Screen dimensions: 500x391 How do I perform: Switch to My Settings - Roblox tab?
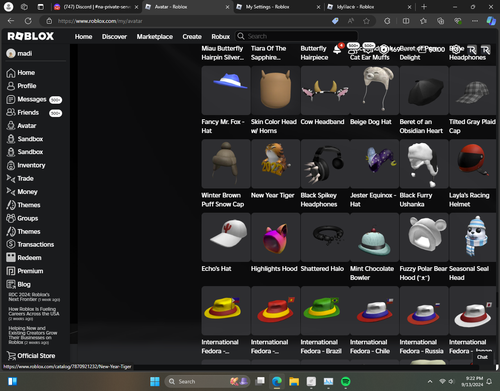tap(279, 7)
